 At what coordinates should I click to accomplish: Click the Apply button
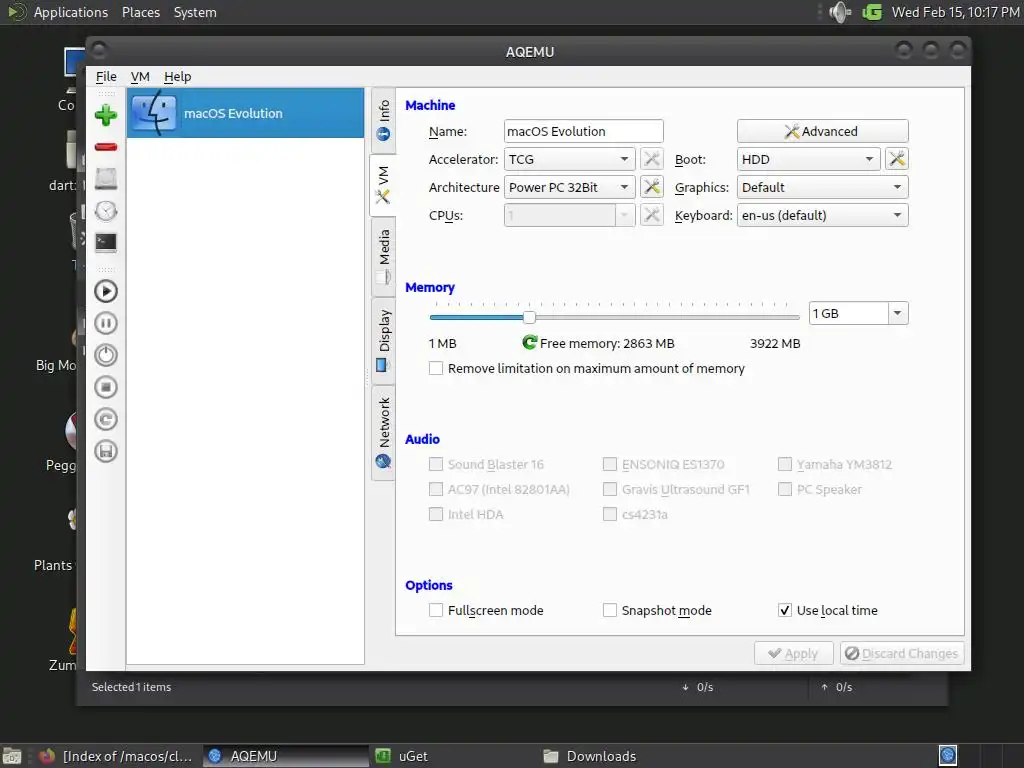pyautogui.click(x=793, y=653)
